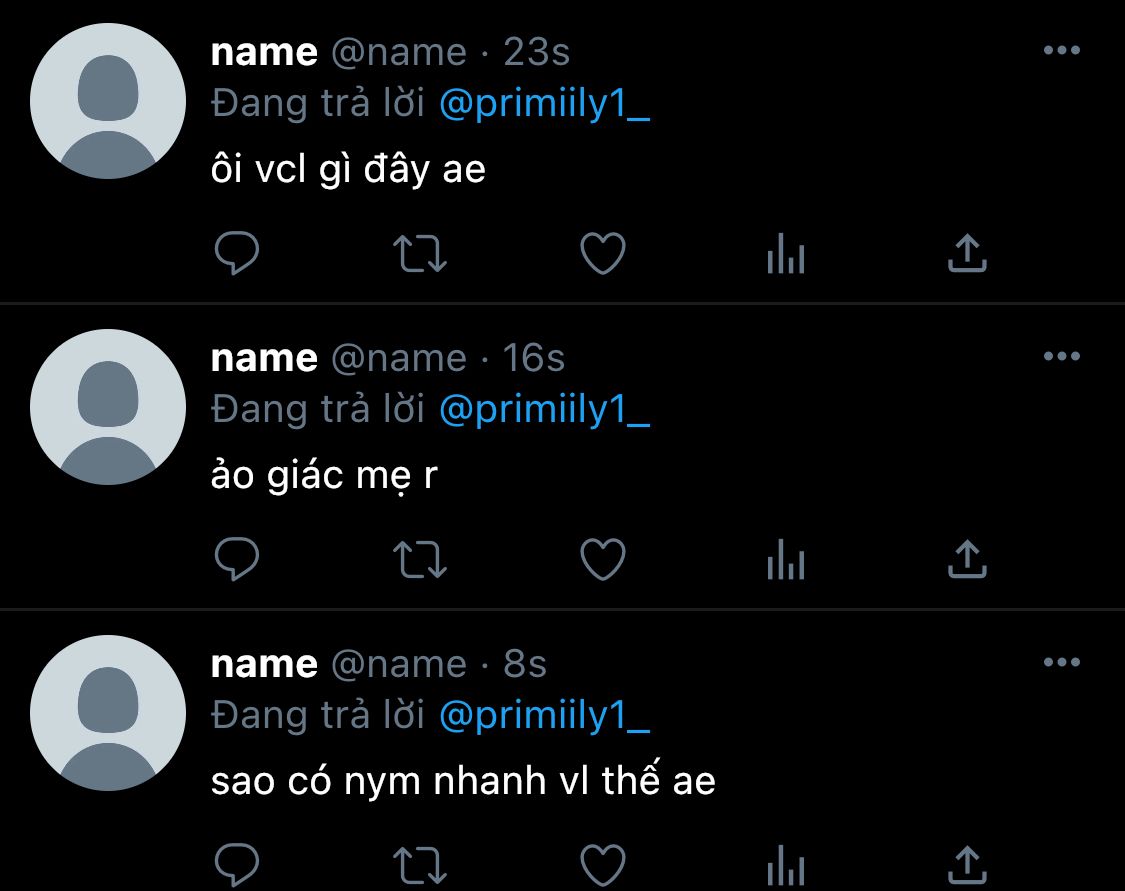Open more options for the 16s tweet
Image resolution: width=1125 pixels, height=891 pixels.
click(x=1062, y=356)
